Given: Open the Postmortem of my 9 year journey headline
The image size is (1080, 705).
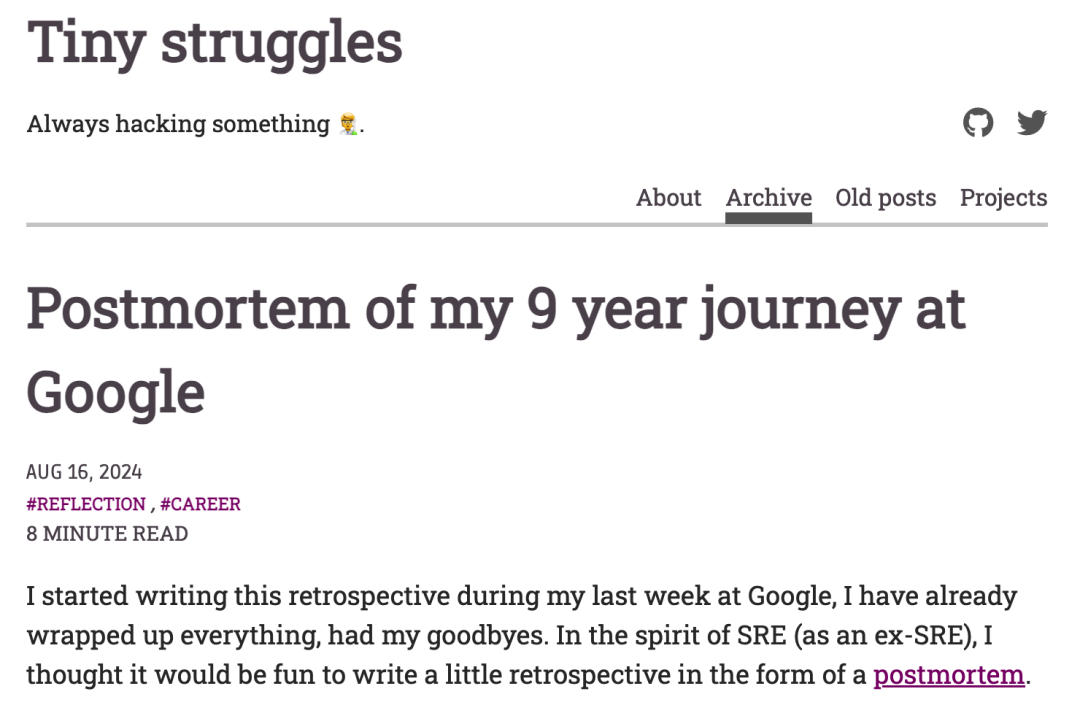Looking at the screenshot, I should pos(495,308).
